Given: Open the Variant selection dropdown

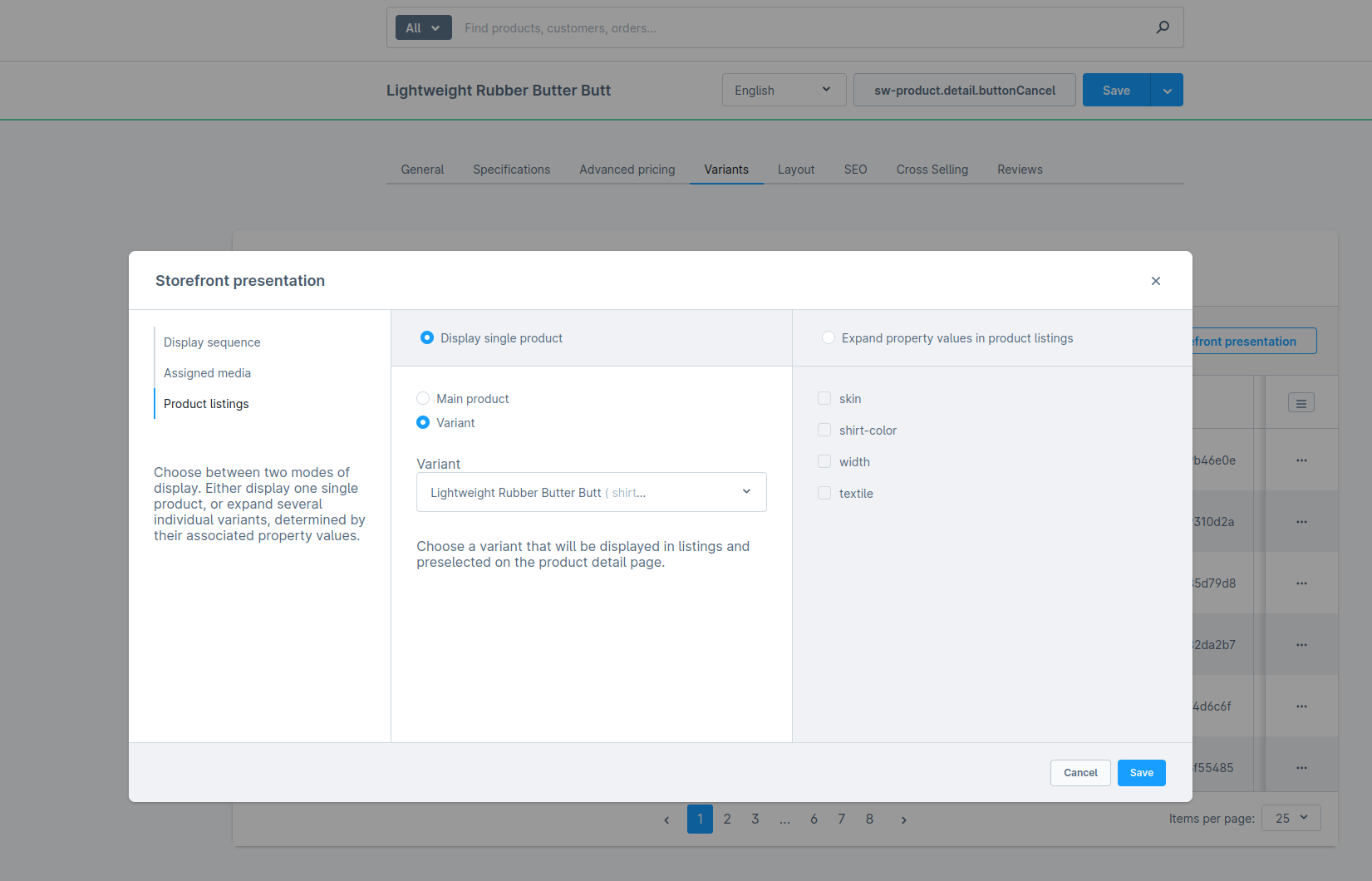Looking at the screenshot, I should coord(591,492).
